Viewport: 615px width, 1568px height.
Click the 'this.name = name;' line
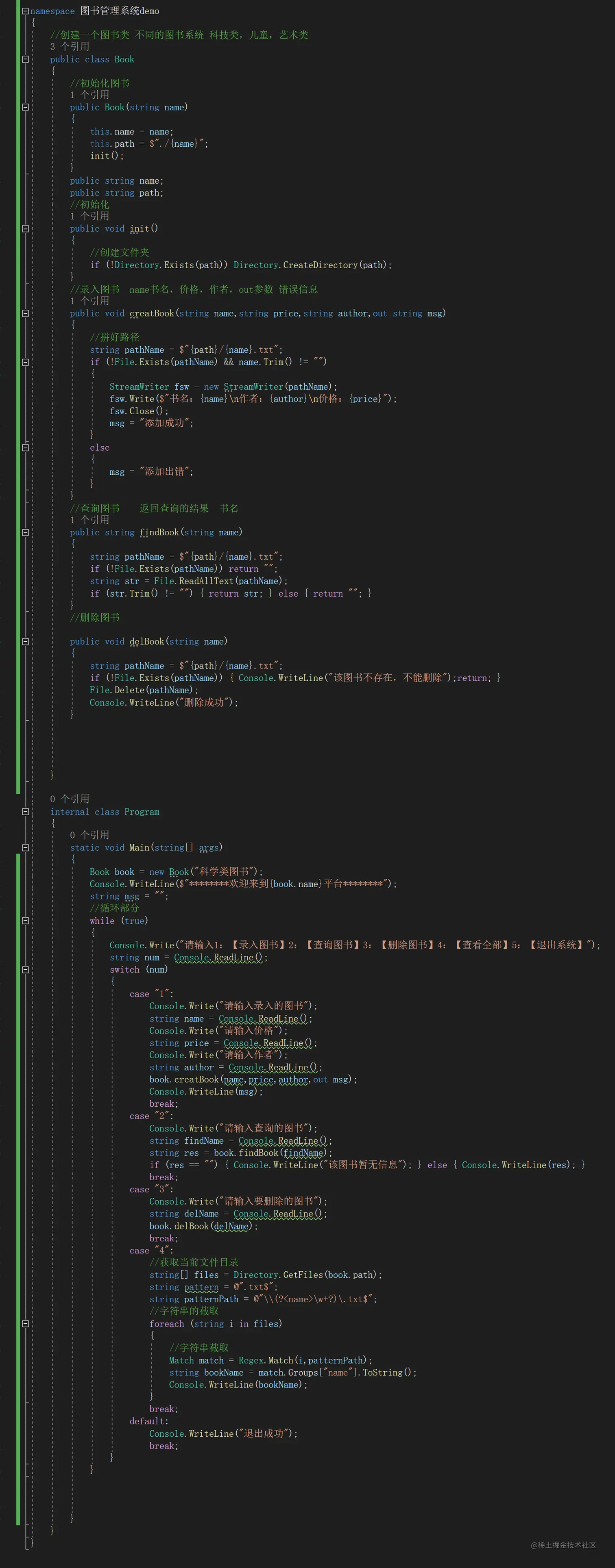coord(131,131)
